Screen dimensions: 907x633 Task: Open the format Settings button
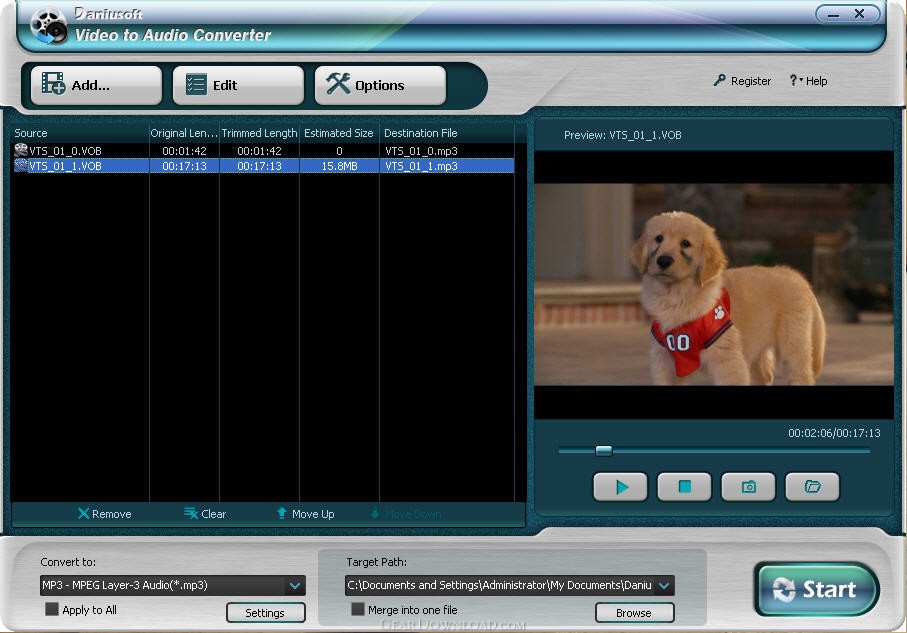tap(266, 613)
